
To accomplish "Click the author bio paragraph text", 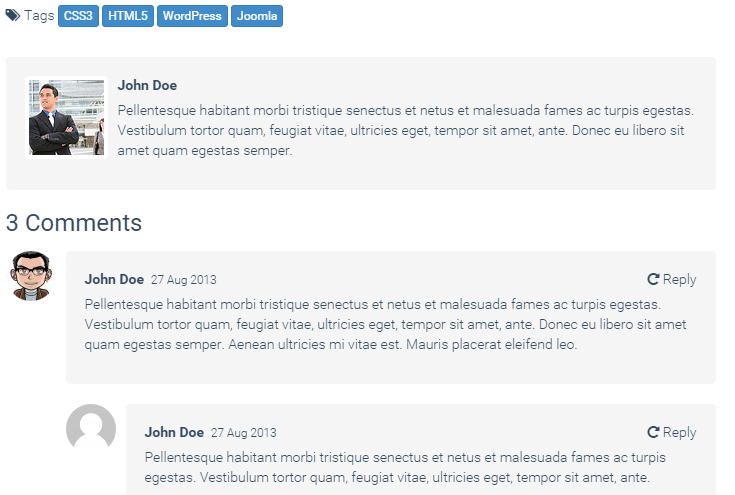I will click(x=405, y=131).
